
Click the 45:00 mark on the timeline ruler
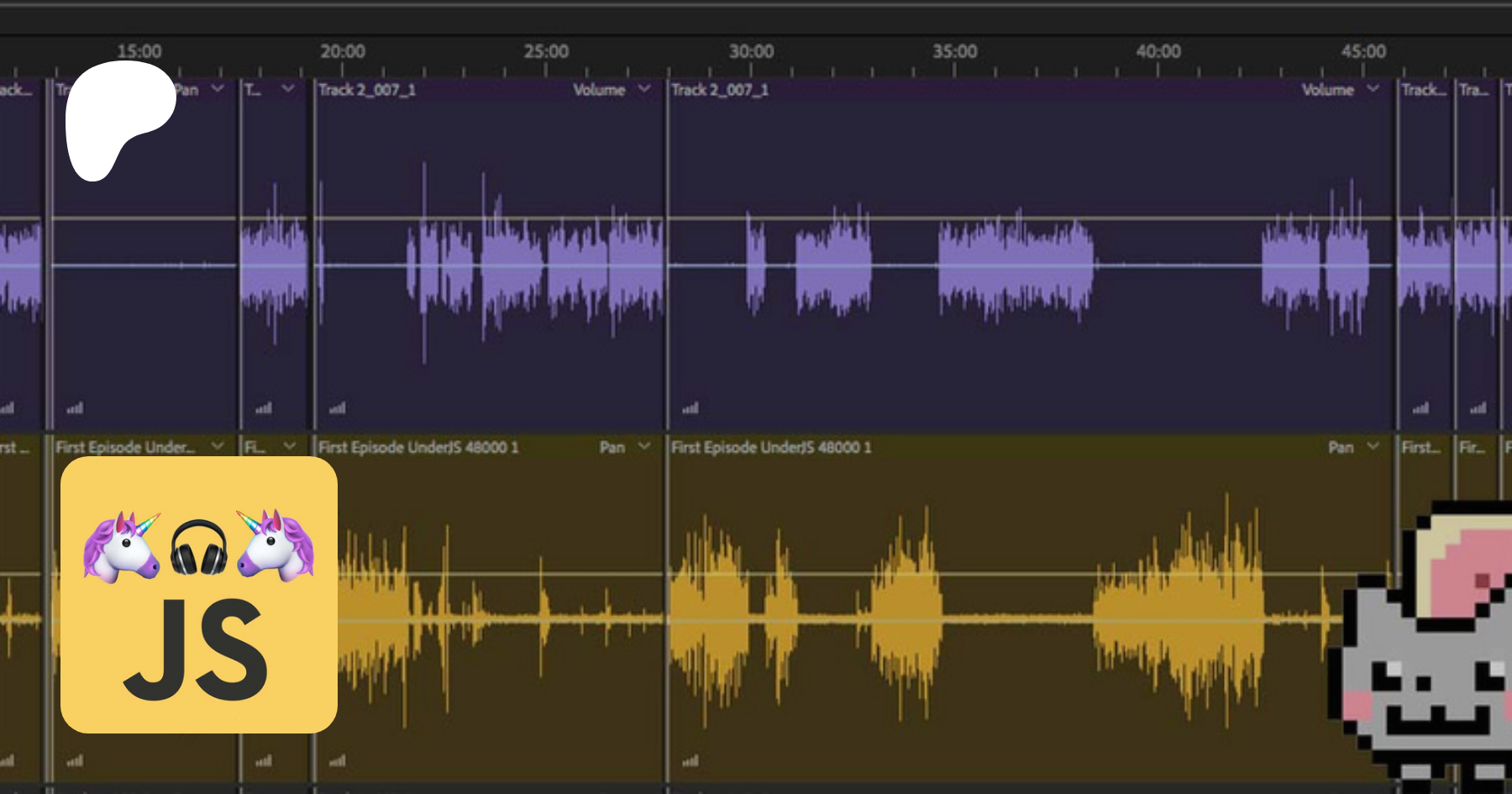pos(1363,52)
